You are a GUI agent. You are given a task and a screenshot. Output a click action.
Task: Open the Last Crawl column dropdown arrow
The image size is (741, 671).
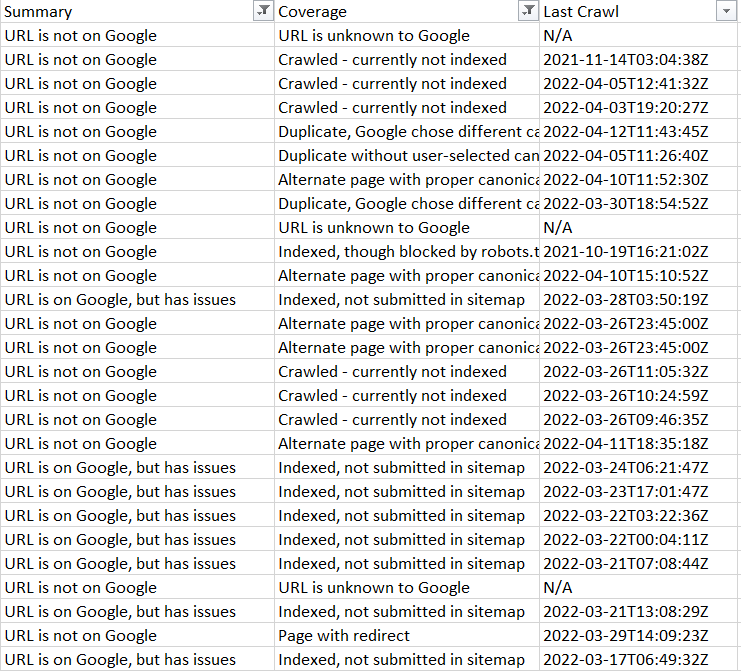[726, 11]
